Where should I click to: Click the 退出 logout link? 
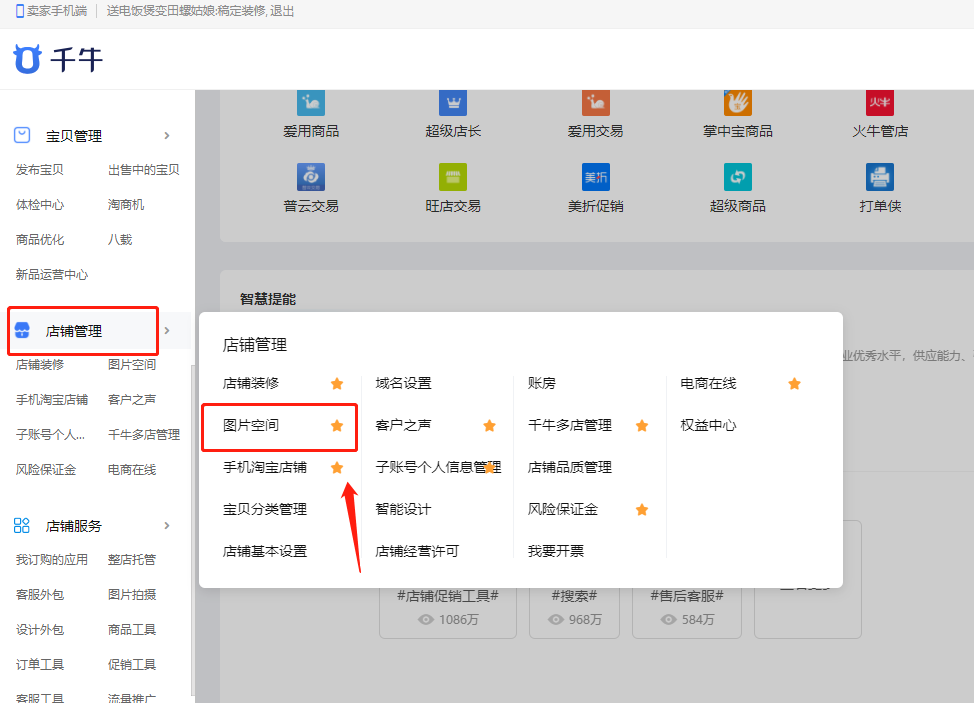[x=282, y=11]
